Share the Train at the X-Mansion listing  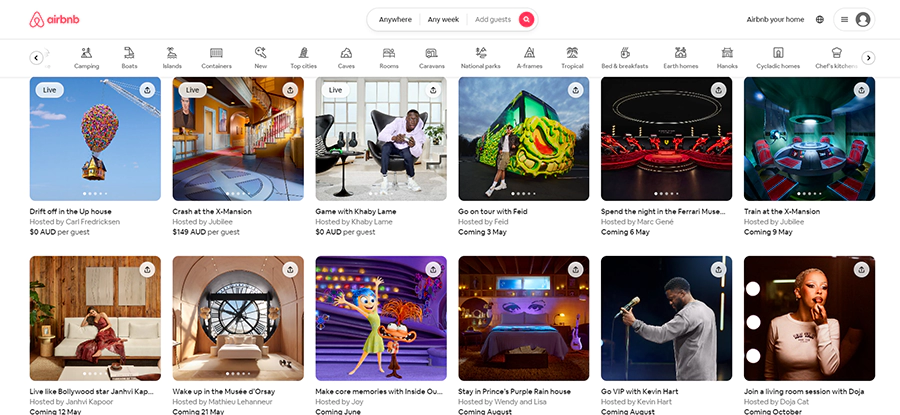pyautogui.click(x=861, y=90)
